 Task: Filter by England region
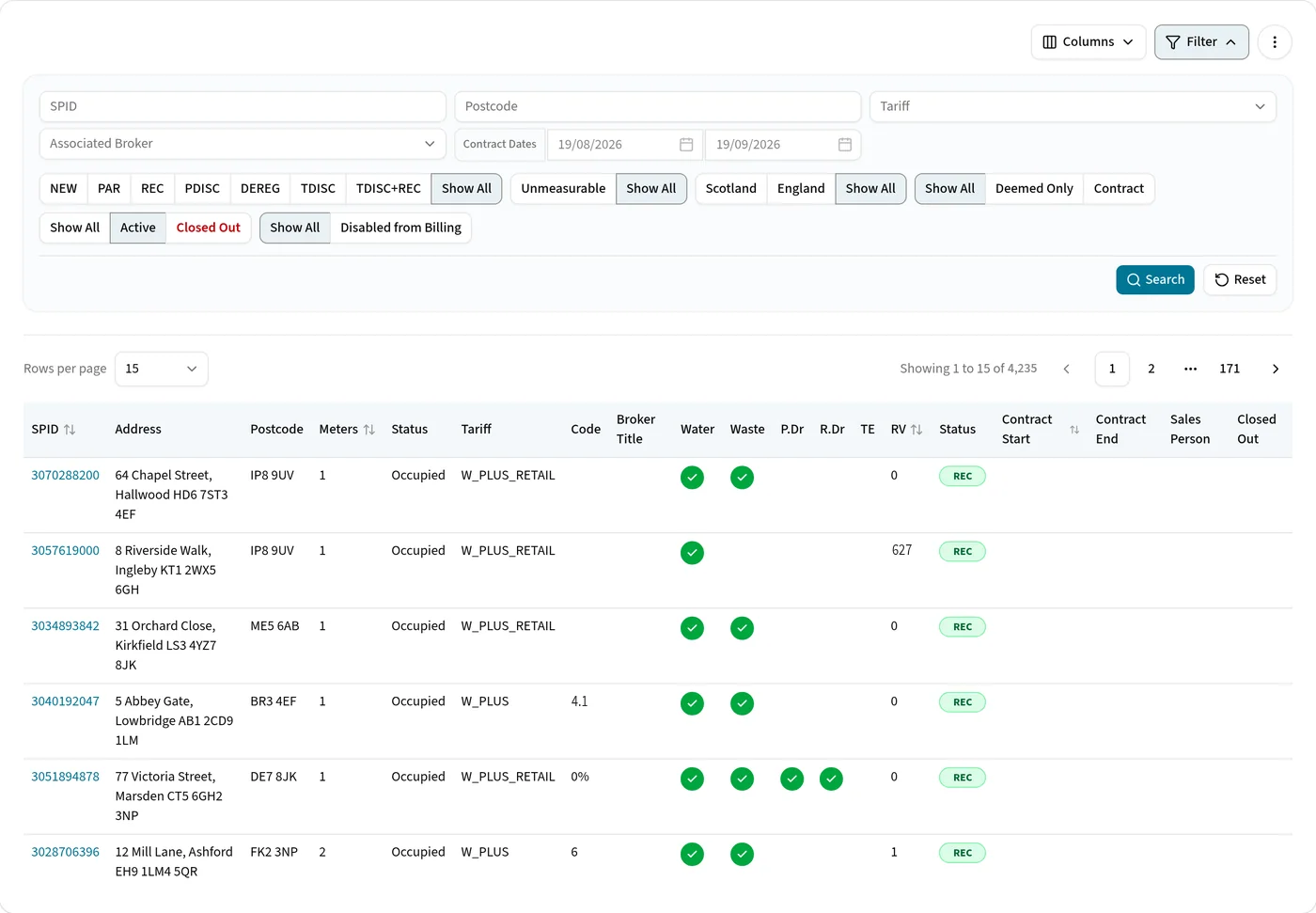(801, 189)
